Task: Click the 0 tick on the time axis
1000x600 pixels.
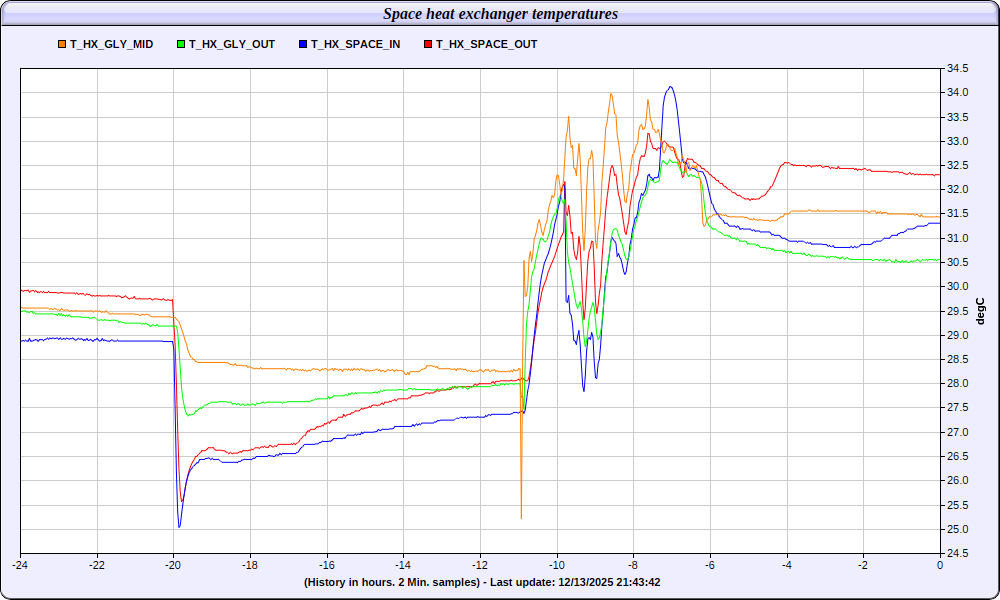Action: click(940, 566)
